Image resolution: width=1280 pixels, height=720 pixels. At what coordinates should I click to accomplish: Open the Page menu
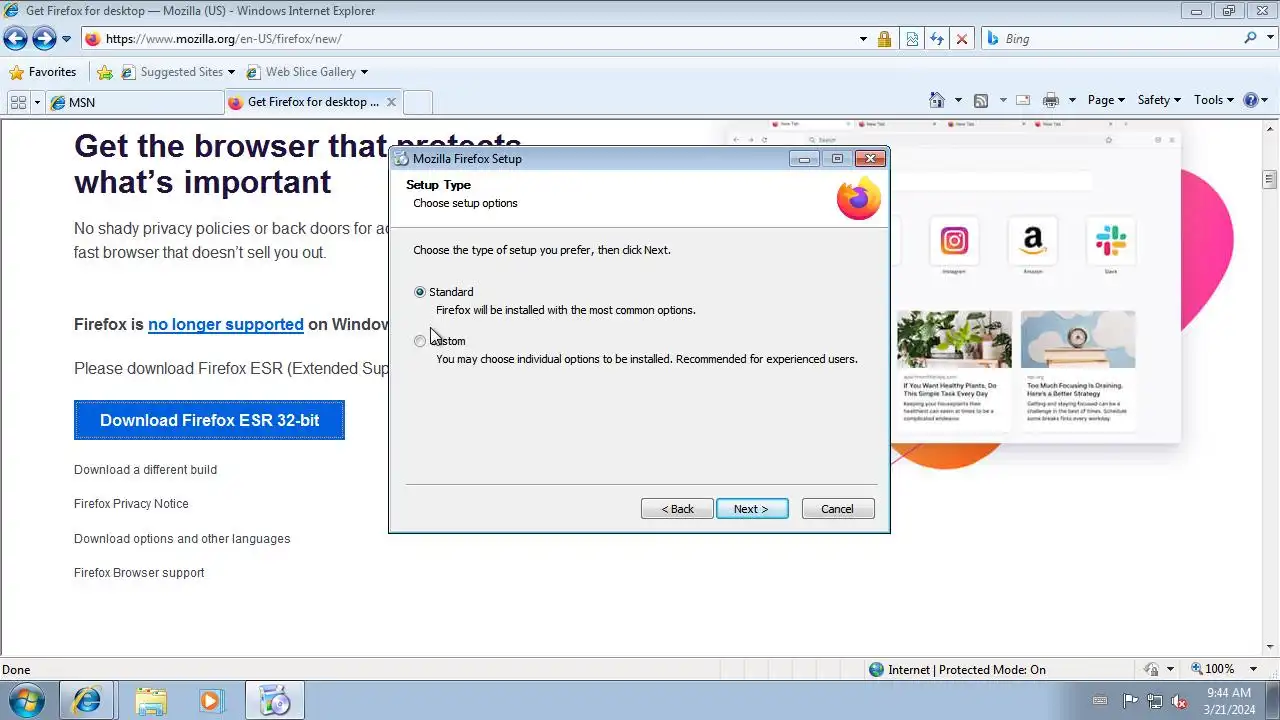coord(1106,100)
